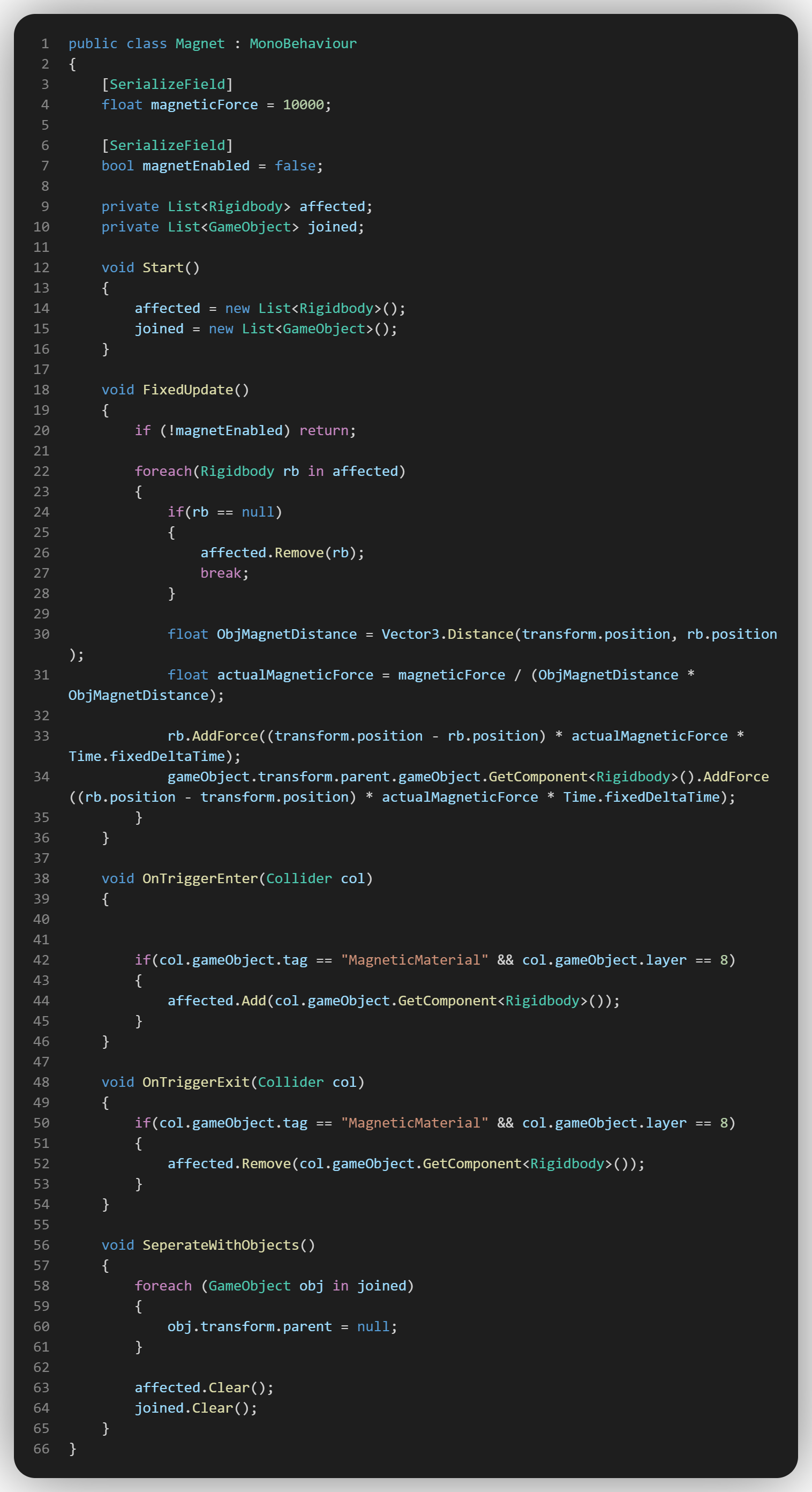This screenshot has height=1492, width=812.
Task: Click 'private List<Rigidbody> affected;' declaration
Action: [237, 207]
